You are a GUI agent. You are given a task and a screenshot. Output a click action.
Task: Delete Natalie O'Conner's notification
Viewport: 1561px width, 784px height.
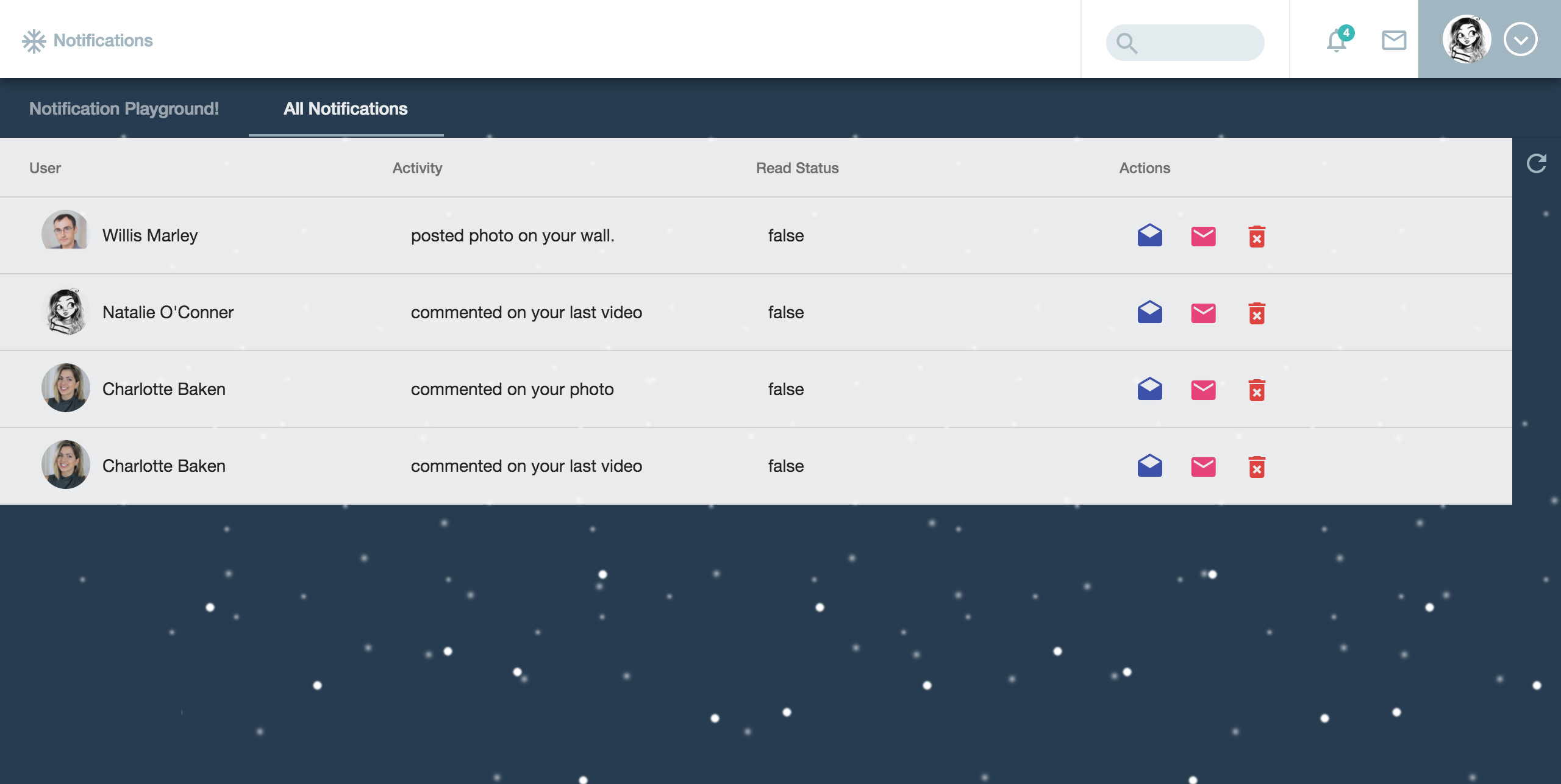[x=1257, y=313]
